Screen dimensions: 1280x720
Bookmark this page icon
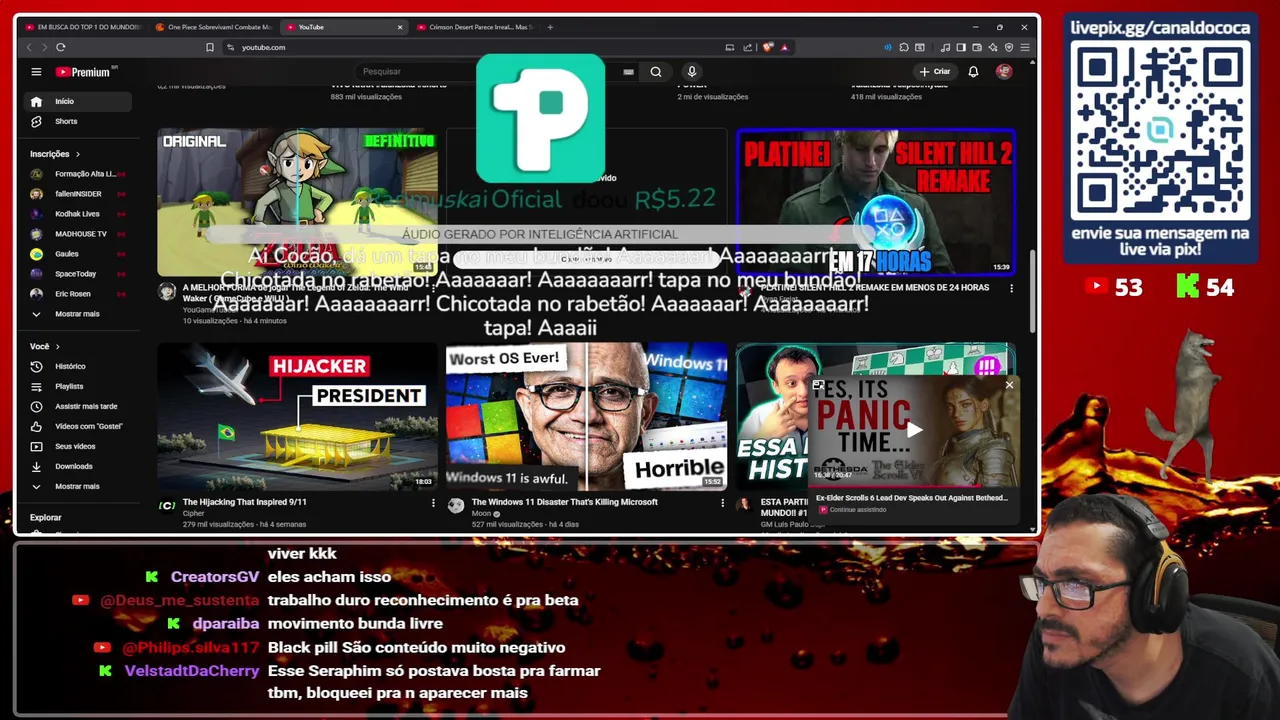tap(209, 47)
